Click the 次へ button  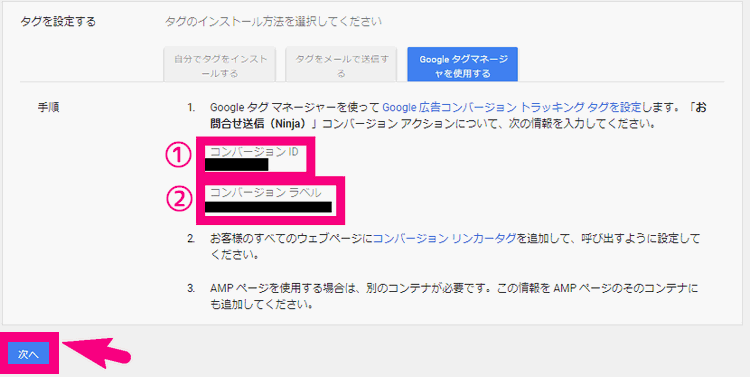[28, 355]
